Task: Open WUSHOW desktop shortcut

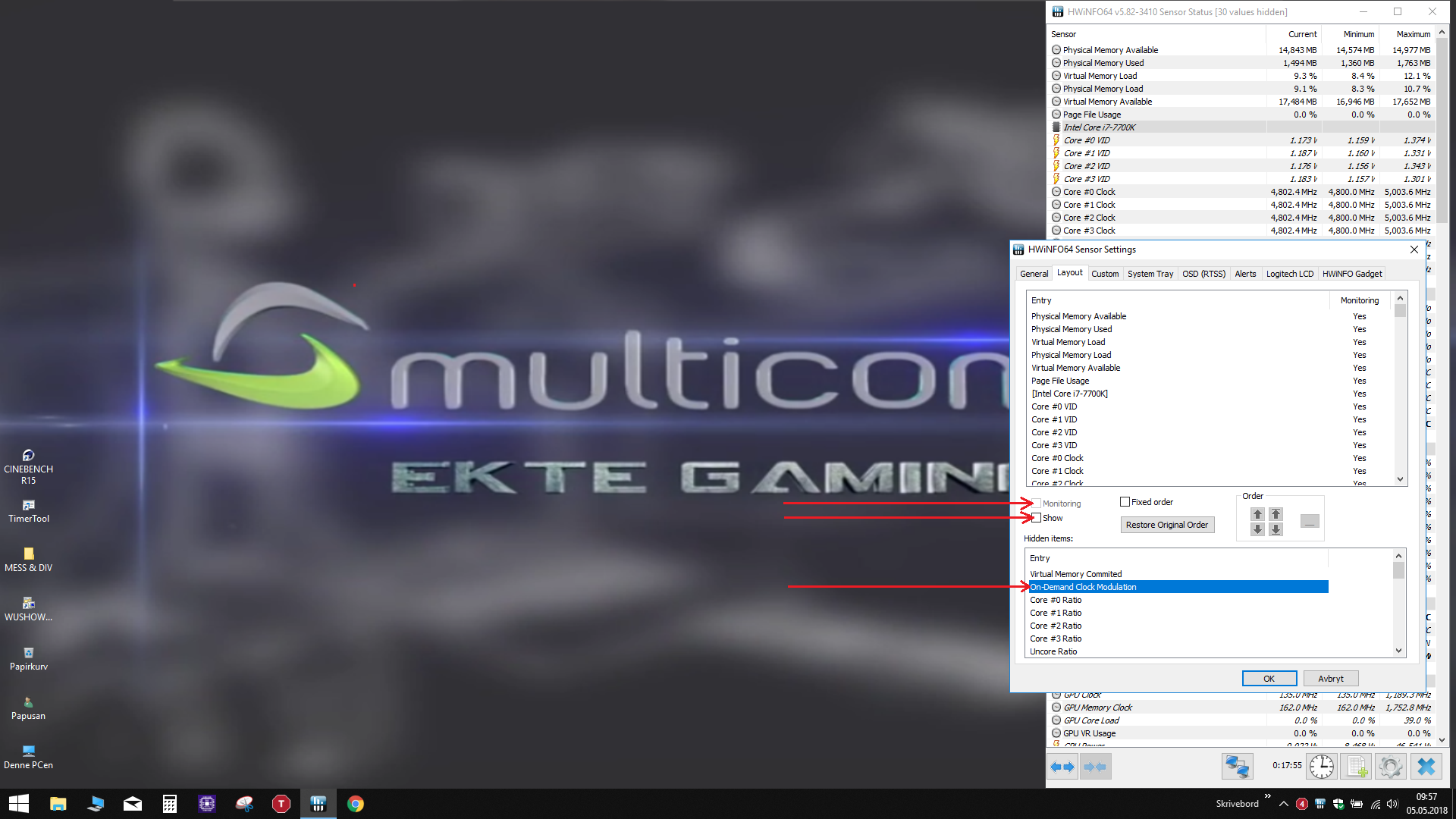Action: tap(28, 609)
